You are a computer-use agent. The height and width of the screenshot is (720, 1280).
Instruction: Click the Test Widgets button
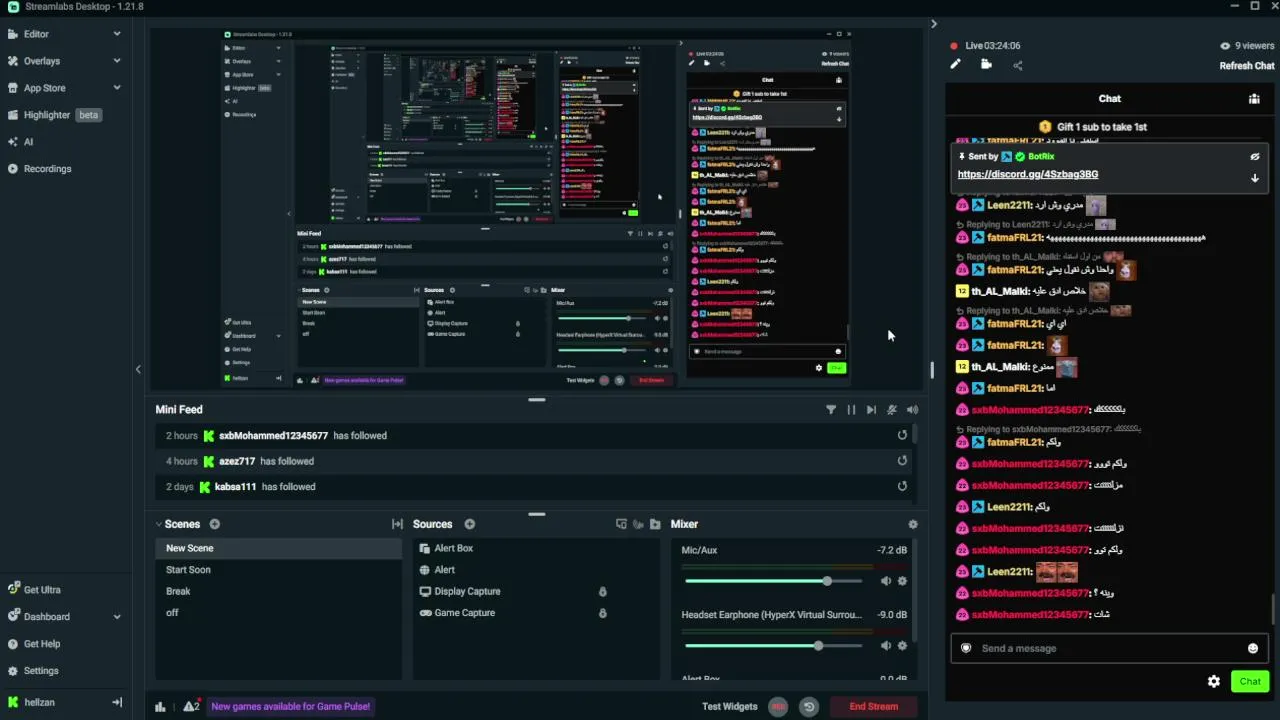click(730, 707)
